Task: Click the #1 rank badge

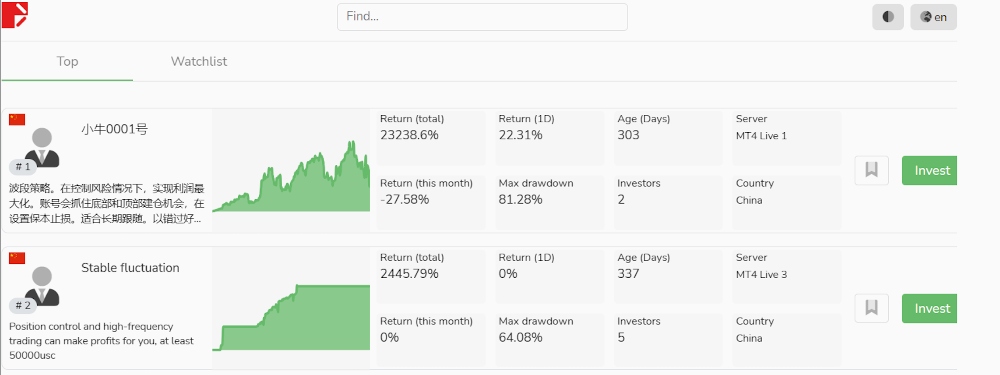Action: click(23, 167)
